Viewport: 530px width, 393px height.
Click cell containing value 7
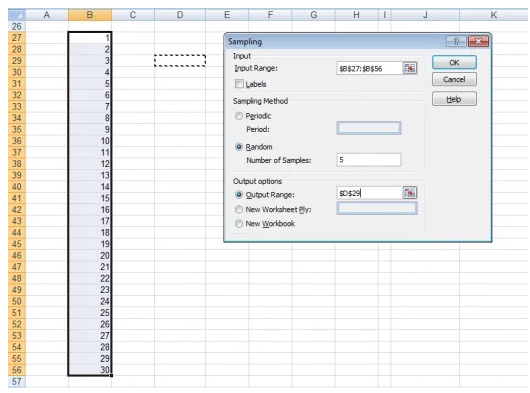[90, 106]
